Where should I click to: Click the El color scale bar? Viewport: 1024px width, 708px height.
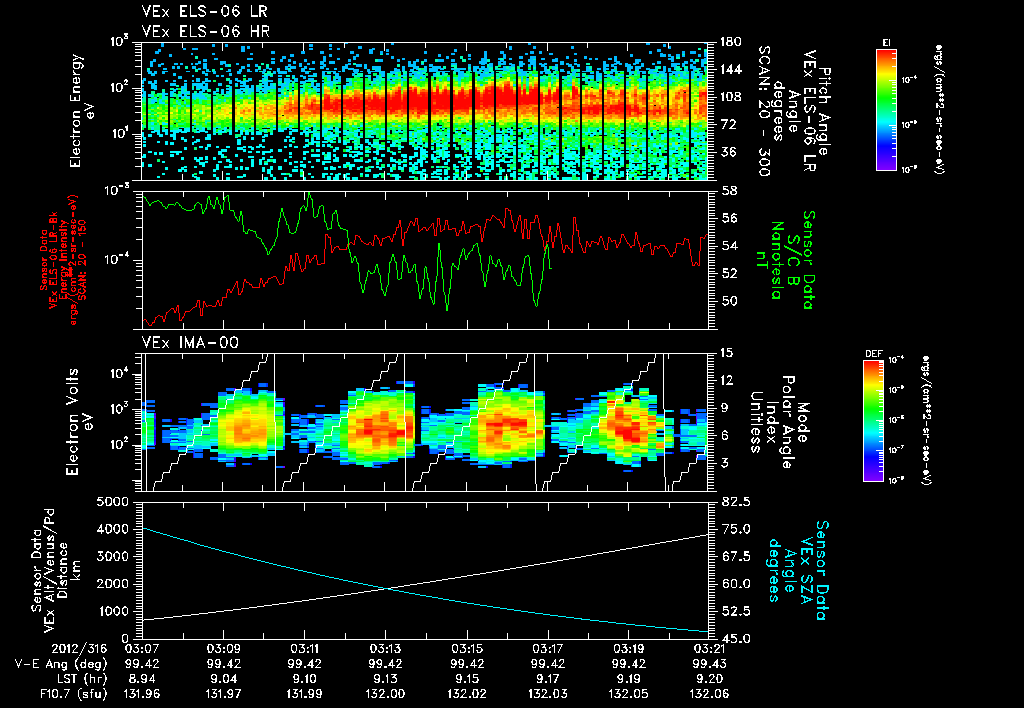[x=886, y=109]
